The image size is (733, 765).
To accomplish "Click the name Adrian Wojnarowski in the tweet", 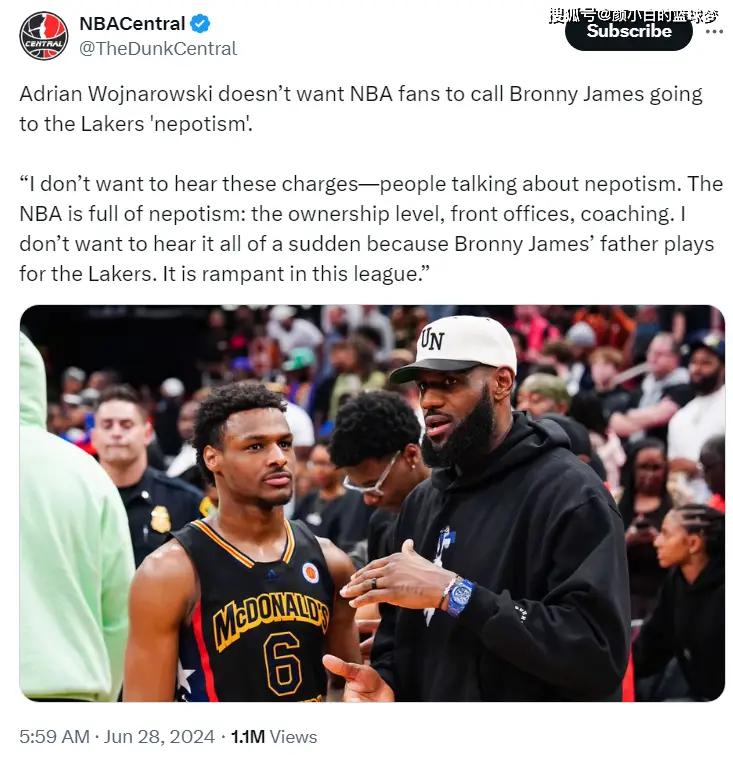I will 116,94.
